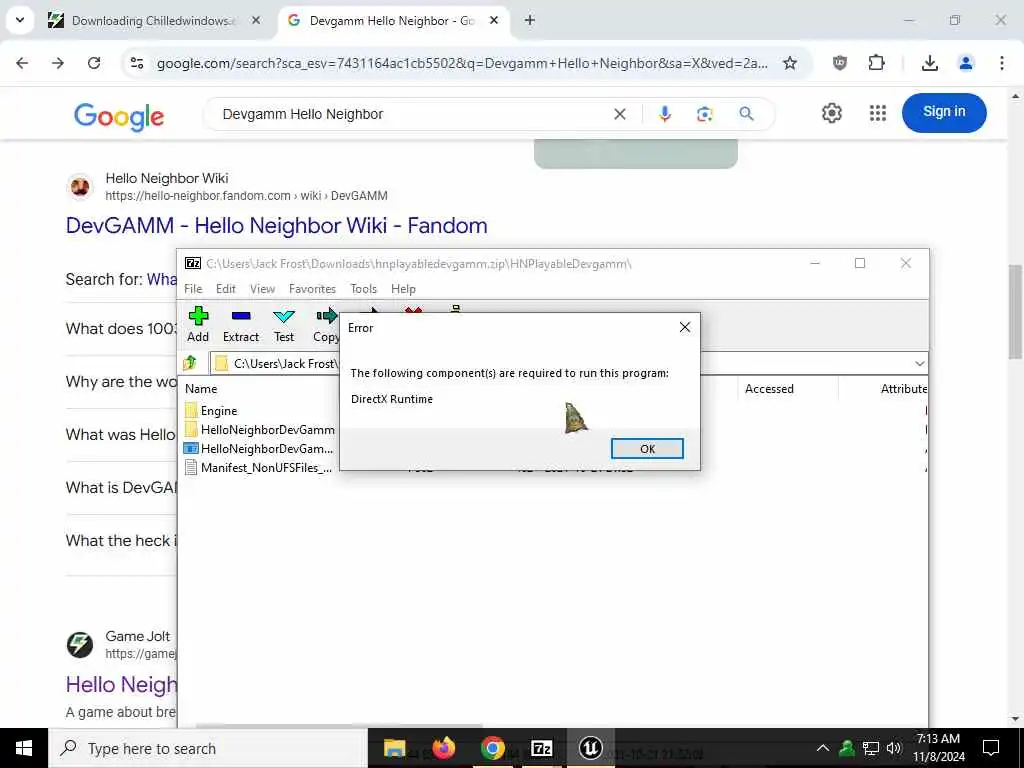Sort by the Name column header

(201, 389)
